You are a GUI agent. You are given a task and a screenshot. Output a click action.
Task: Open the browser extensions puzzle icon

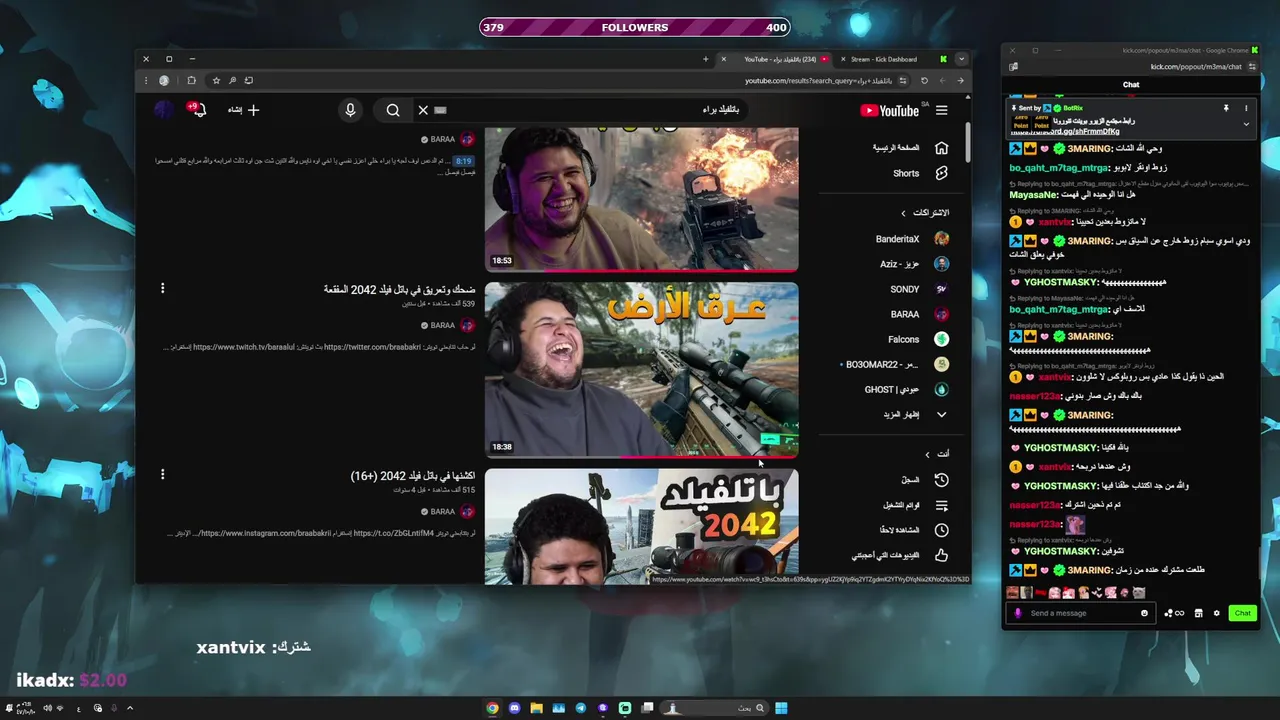(x=191, y=80)
